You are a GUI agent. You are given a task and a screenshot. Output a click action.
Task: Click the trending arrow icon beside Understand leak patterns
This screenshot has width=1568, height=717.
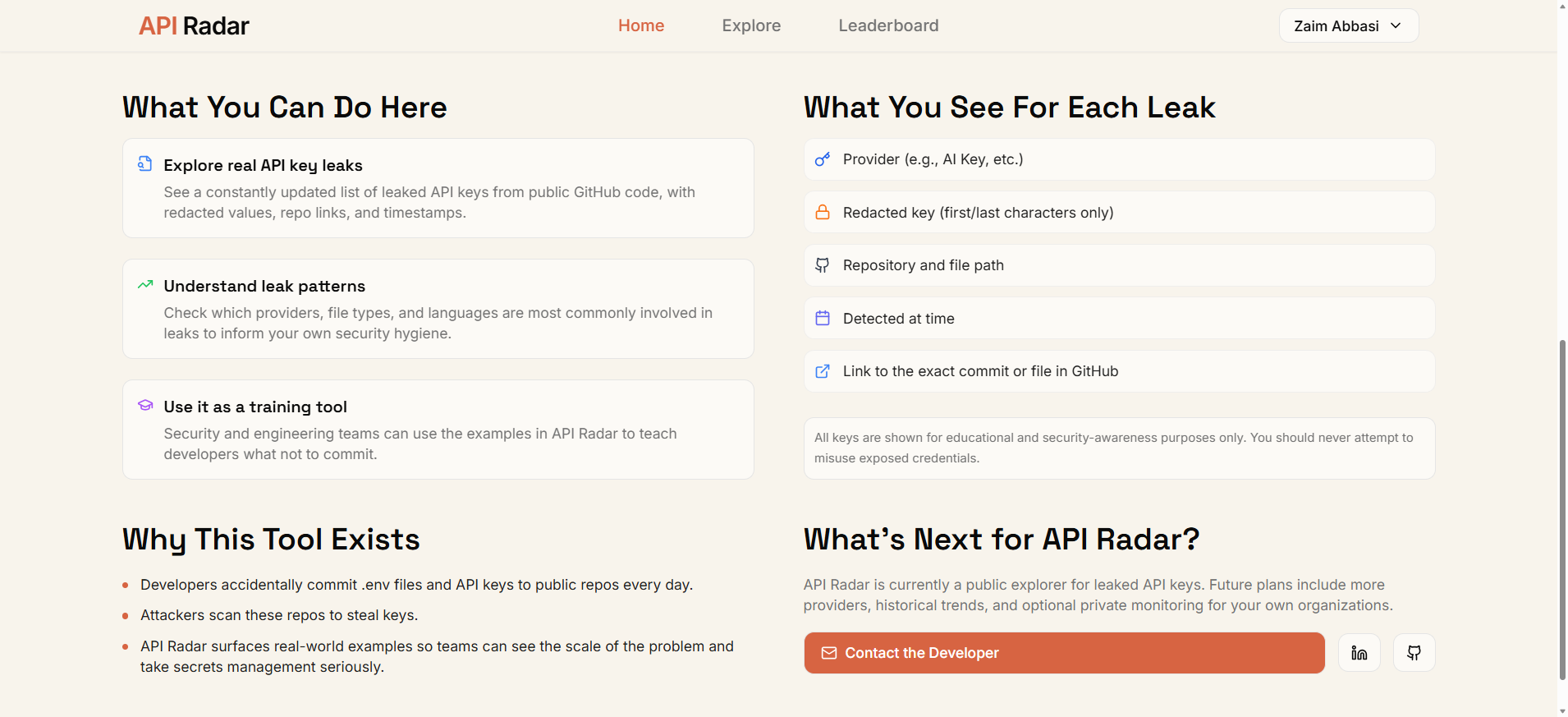(145, 285)
